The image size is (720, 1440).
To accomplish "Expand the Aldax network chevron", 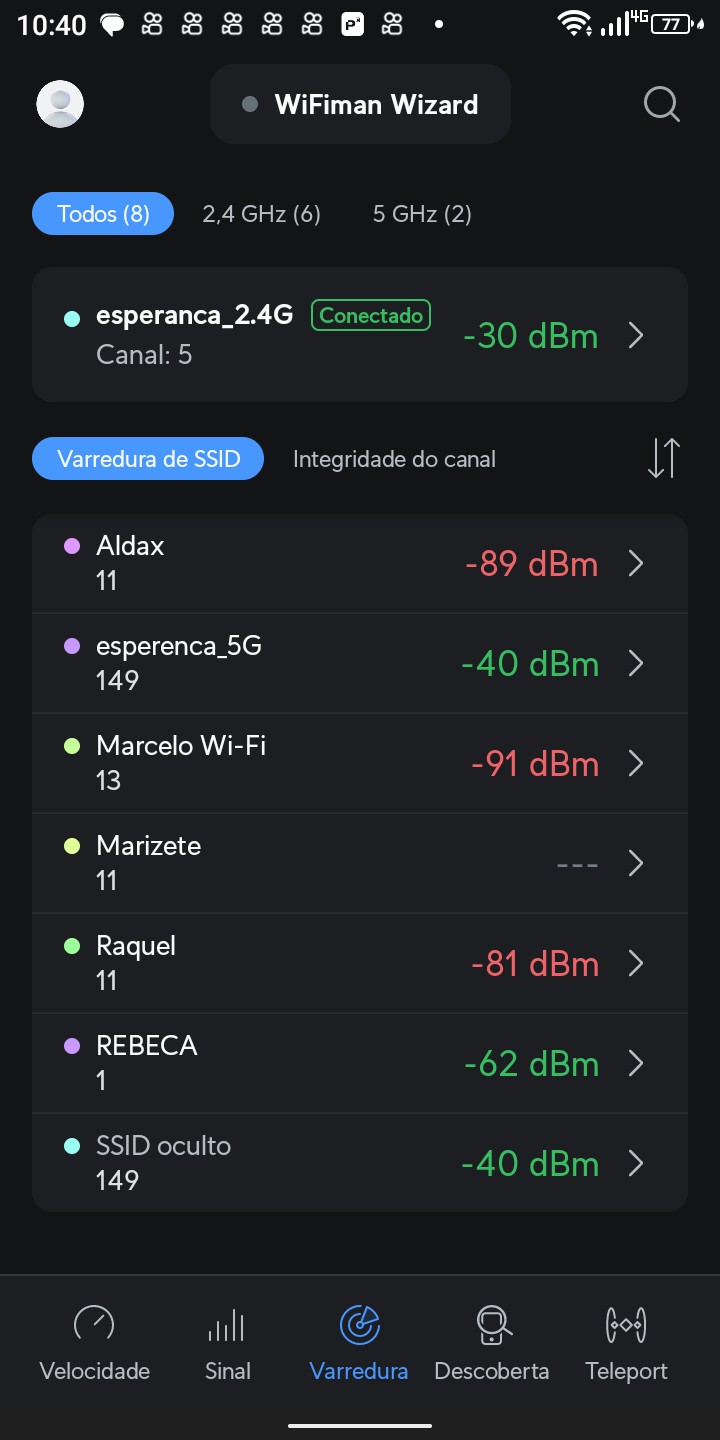I will click(636, 564).
